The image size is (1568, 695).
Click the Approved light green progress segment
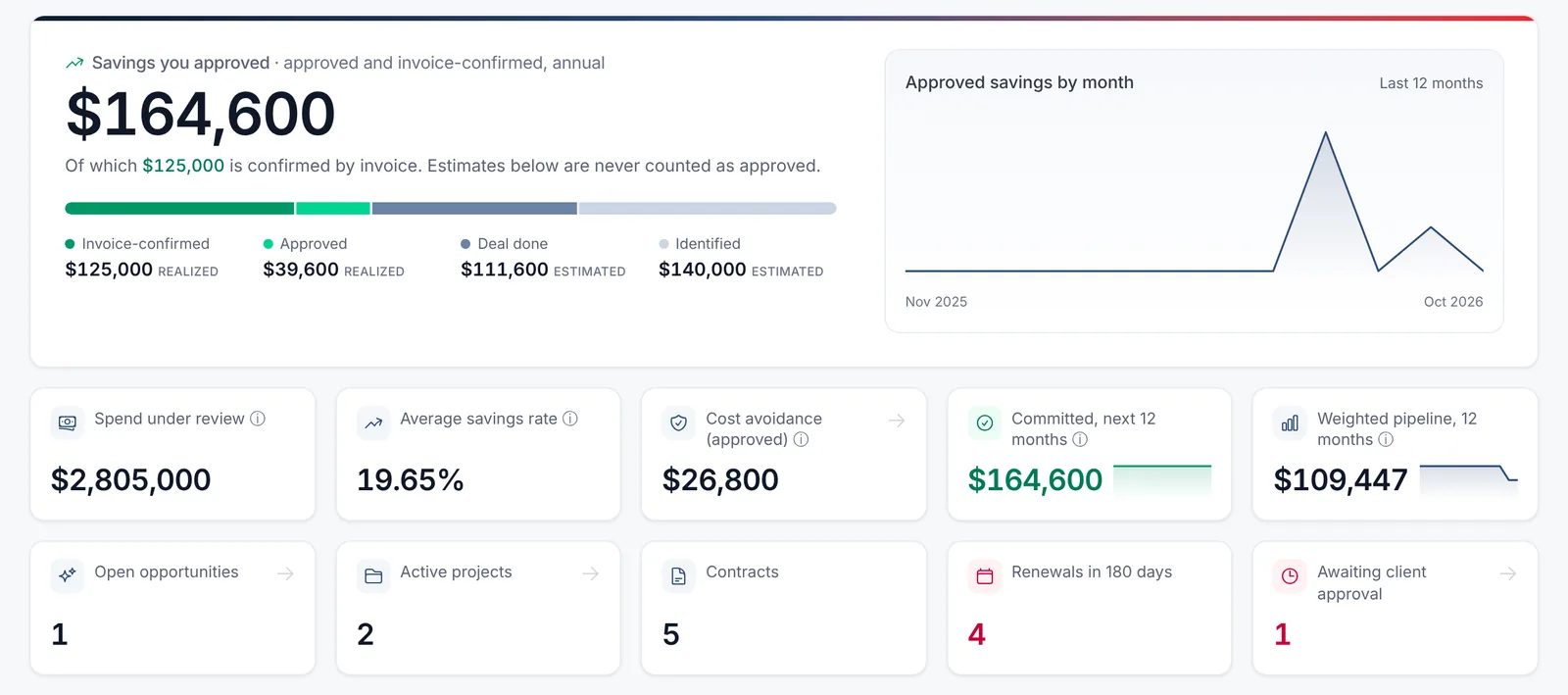coord(333,208)
